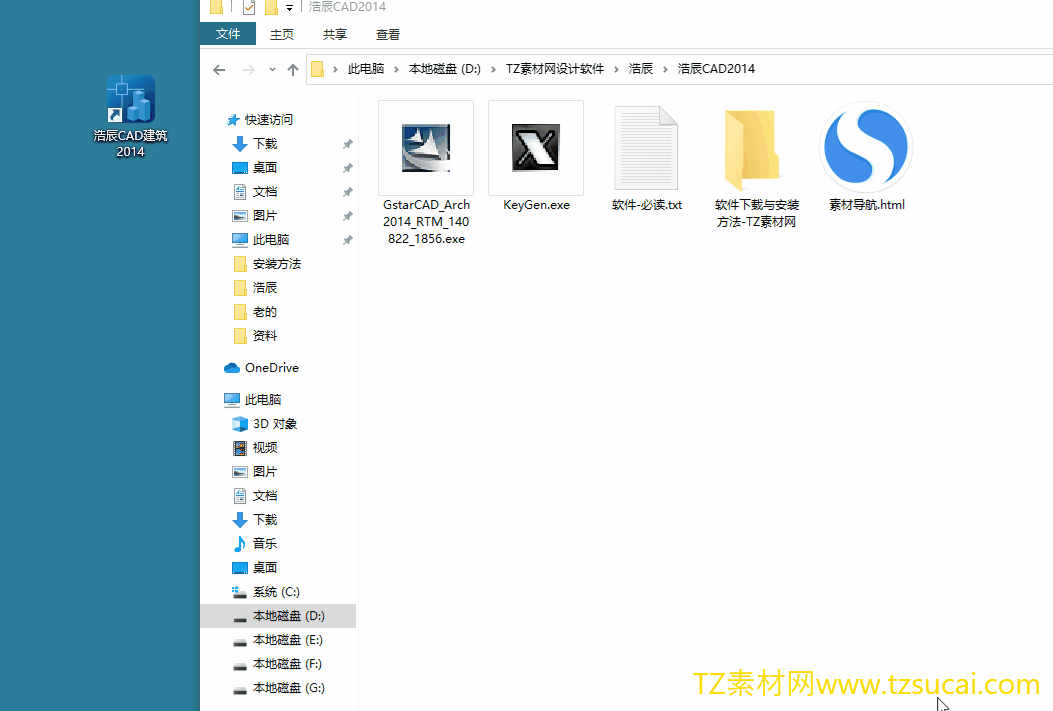Screen dimensions: 1053x711
Task: Click pin icon beside 桌面 in Quick Access
Action: point(347,168)
